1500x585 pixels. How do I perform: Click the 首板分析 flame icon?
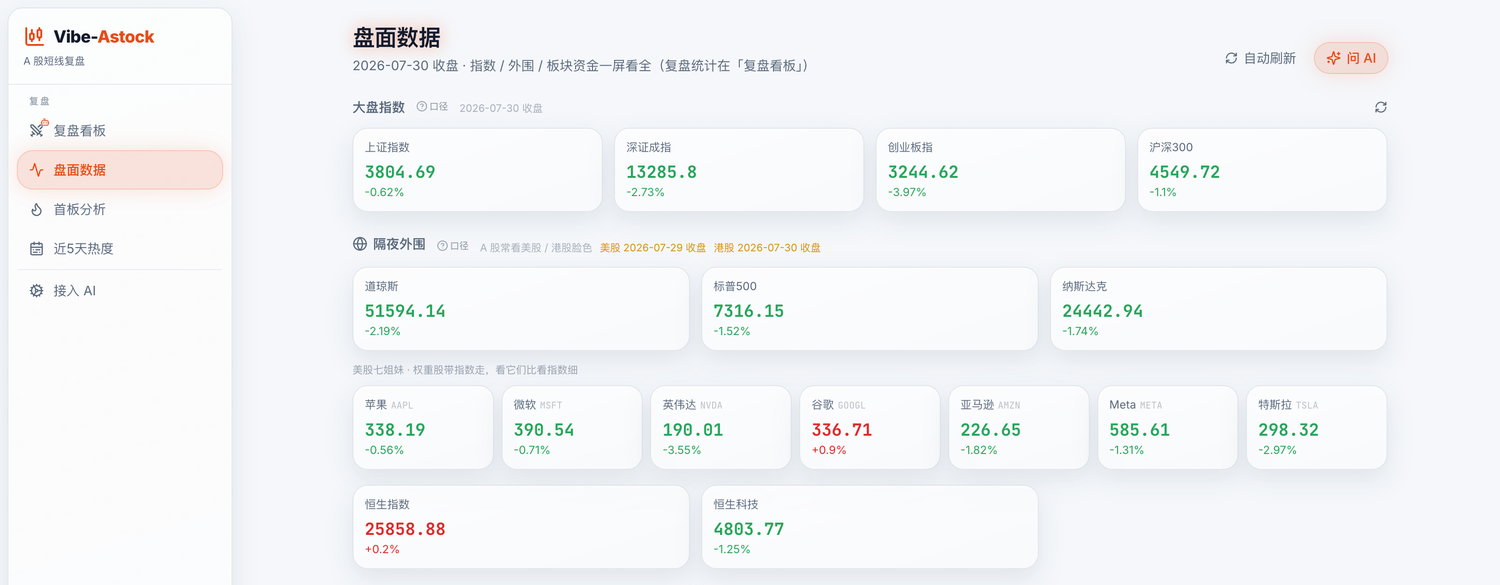pyautogui.click(x=37, y=209)
